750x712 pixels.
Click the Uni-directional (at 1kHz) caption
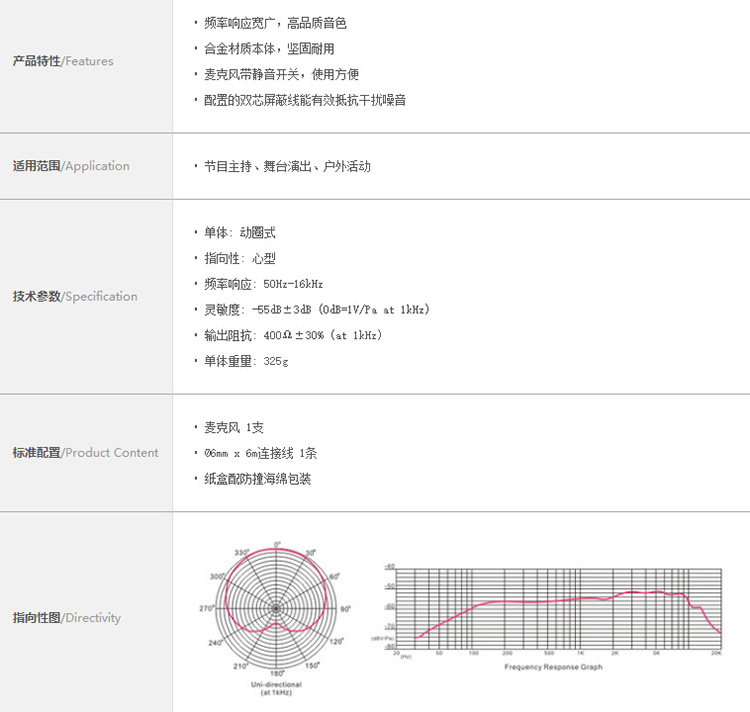(x=276, y=688)
